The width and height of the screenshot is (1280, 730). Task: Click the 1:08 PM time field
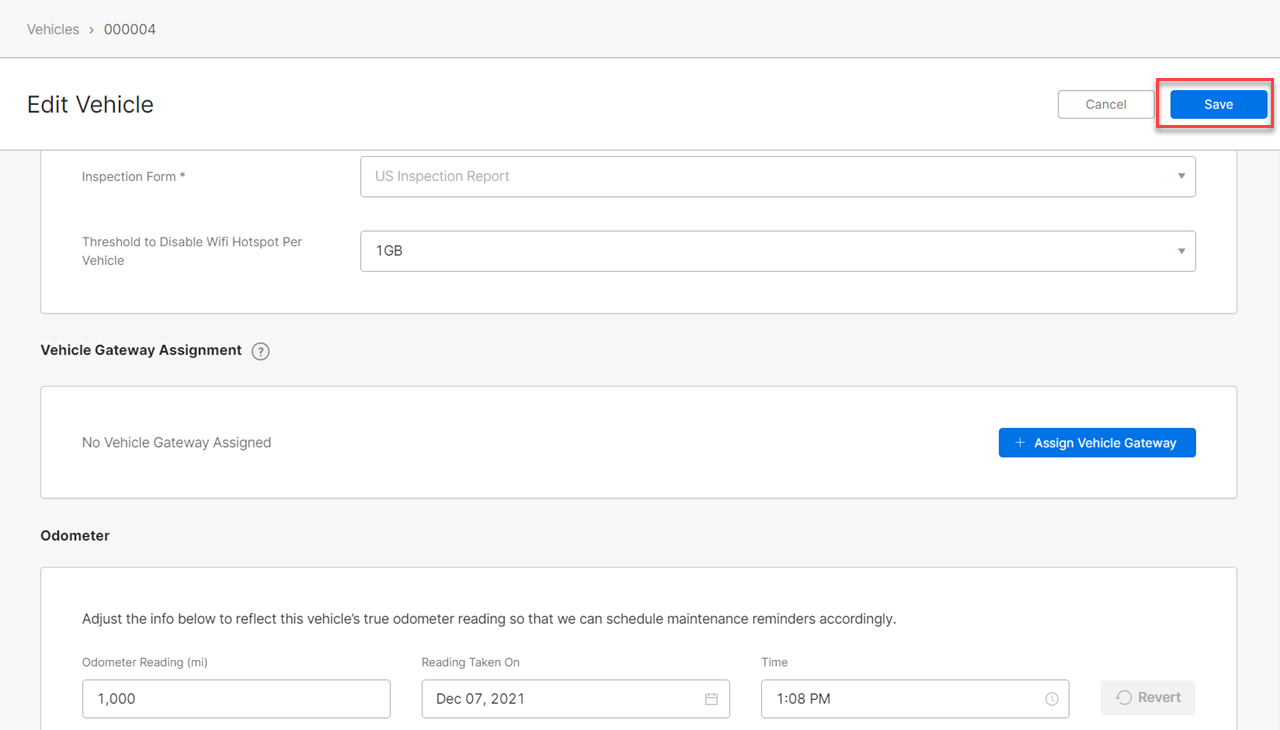[900, 699]
